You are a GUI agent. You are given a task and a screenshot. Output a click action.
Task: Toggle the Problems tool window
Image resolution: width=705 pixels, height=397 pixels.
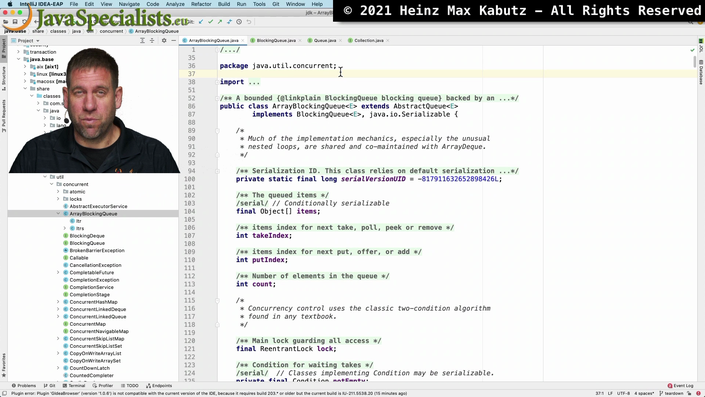[24, 385]
